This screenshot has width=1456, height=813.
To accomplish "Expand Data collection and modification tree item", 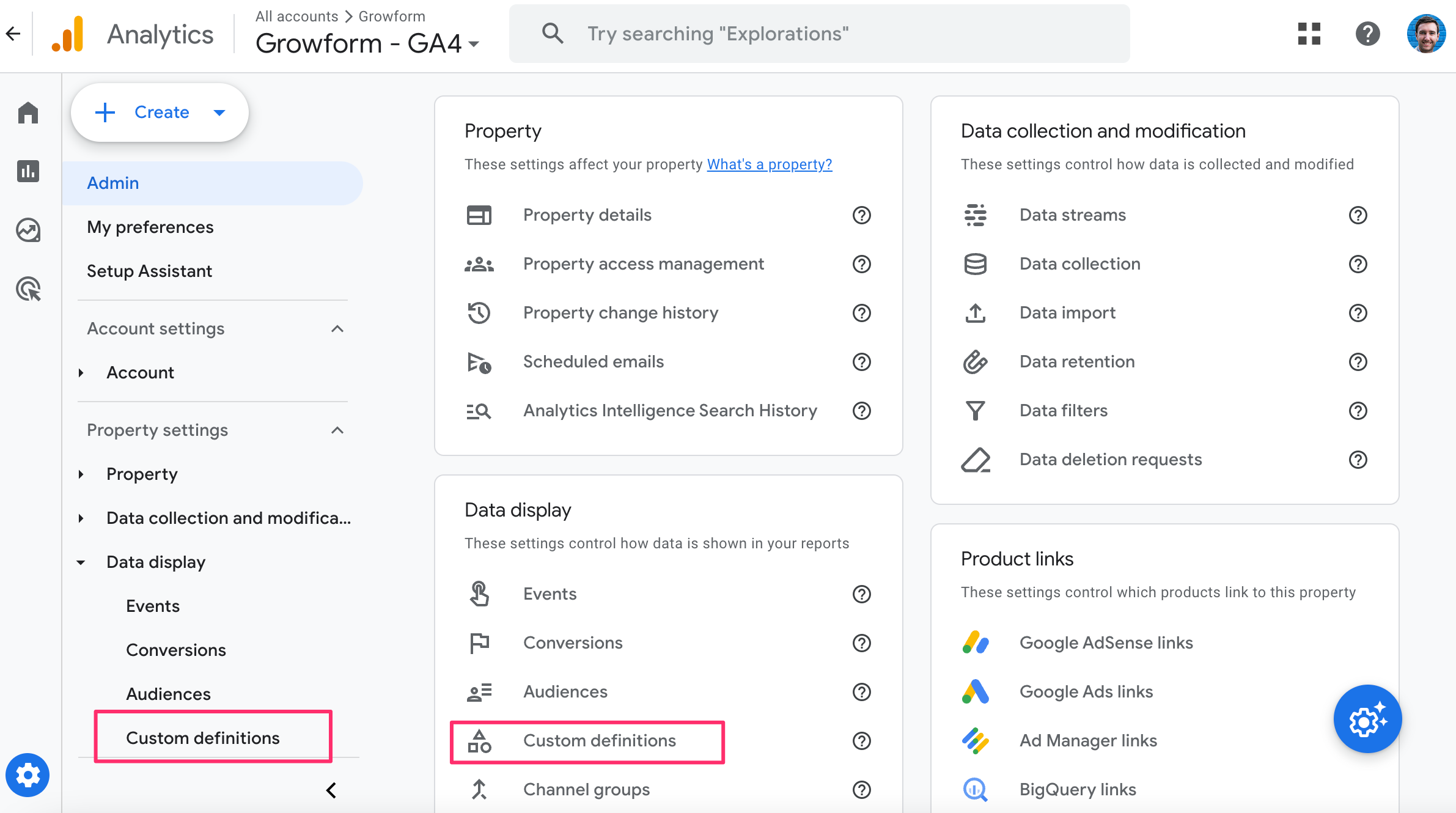I will pyautogui.click(x=81, y=518).
